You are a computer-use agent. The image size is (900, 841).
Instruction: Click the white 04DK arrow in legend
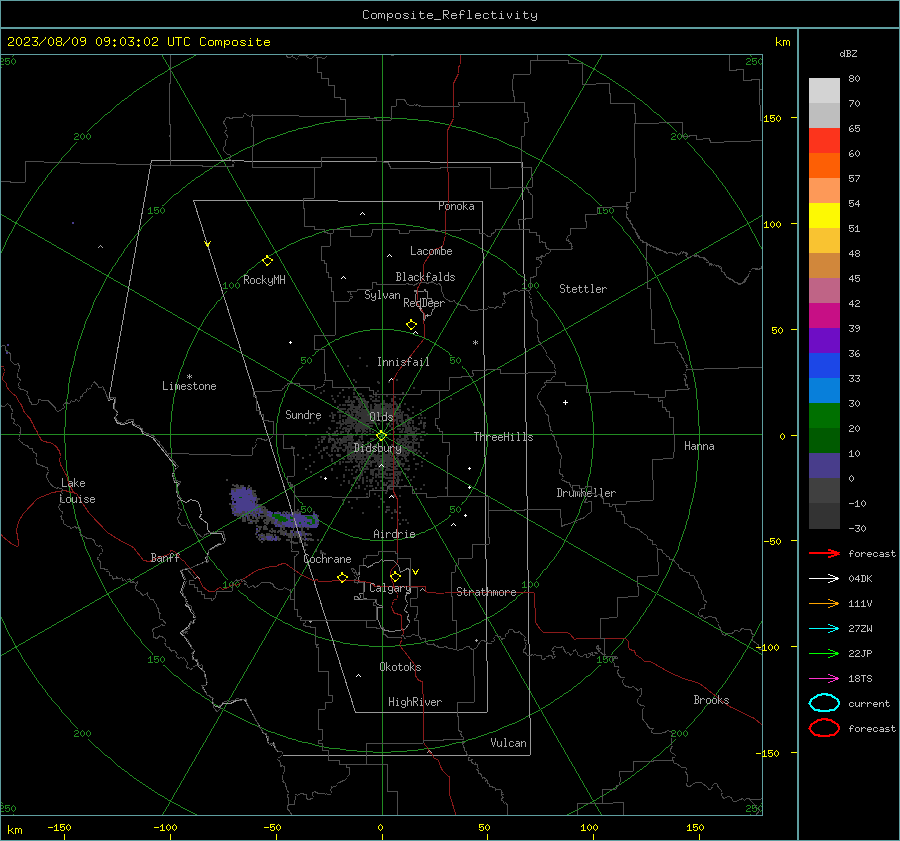coord(824,578)
